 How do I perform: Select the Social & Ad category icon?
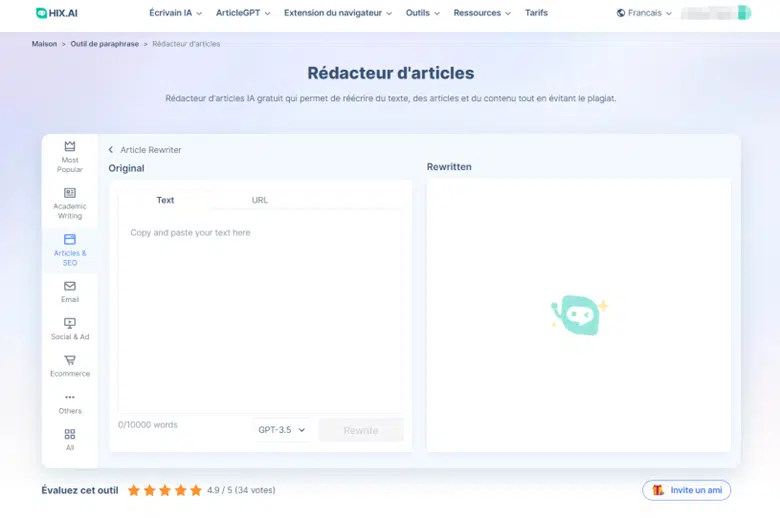click(70, 323)
